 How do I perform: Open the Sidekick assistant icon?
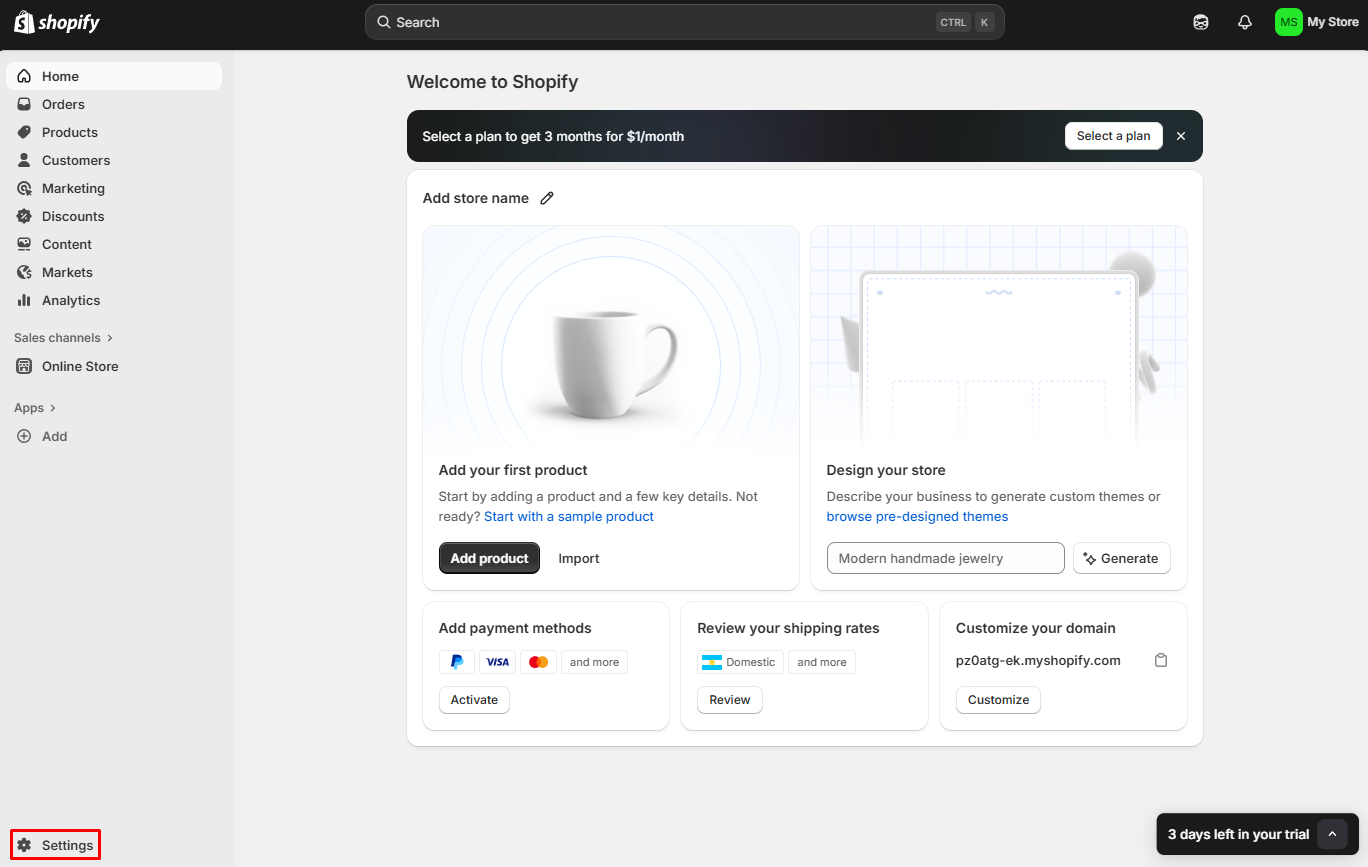point(1201,22)
